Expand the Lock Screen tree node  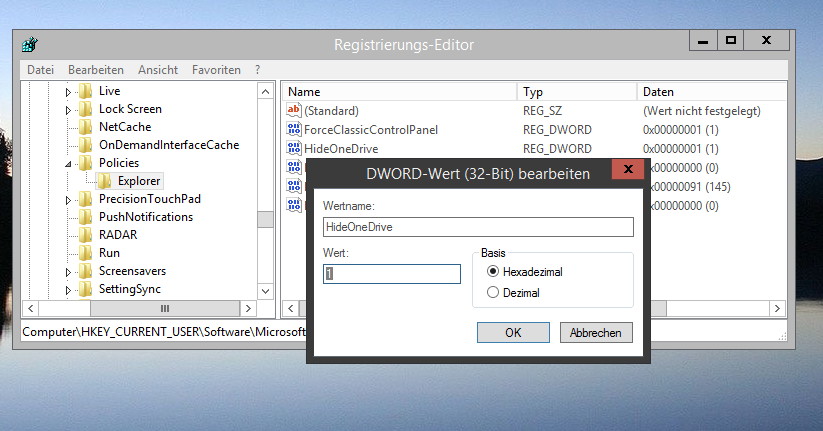coord(68,110)
